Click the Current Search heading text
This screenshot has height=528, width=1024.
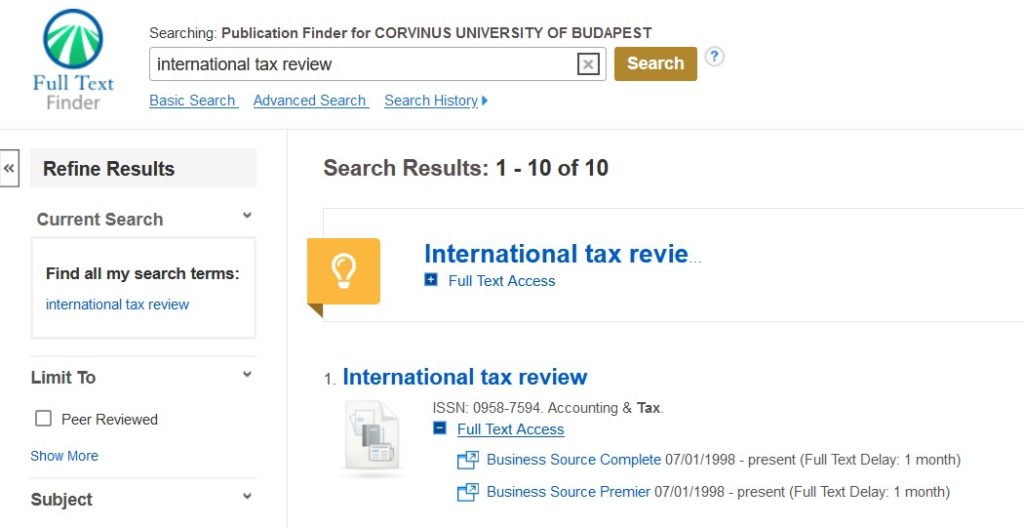click(100, 220)
